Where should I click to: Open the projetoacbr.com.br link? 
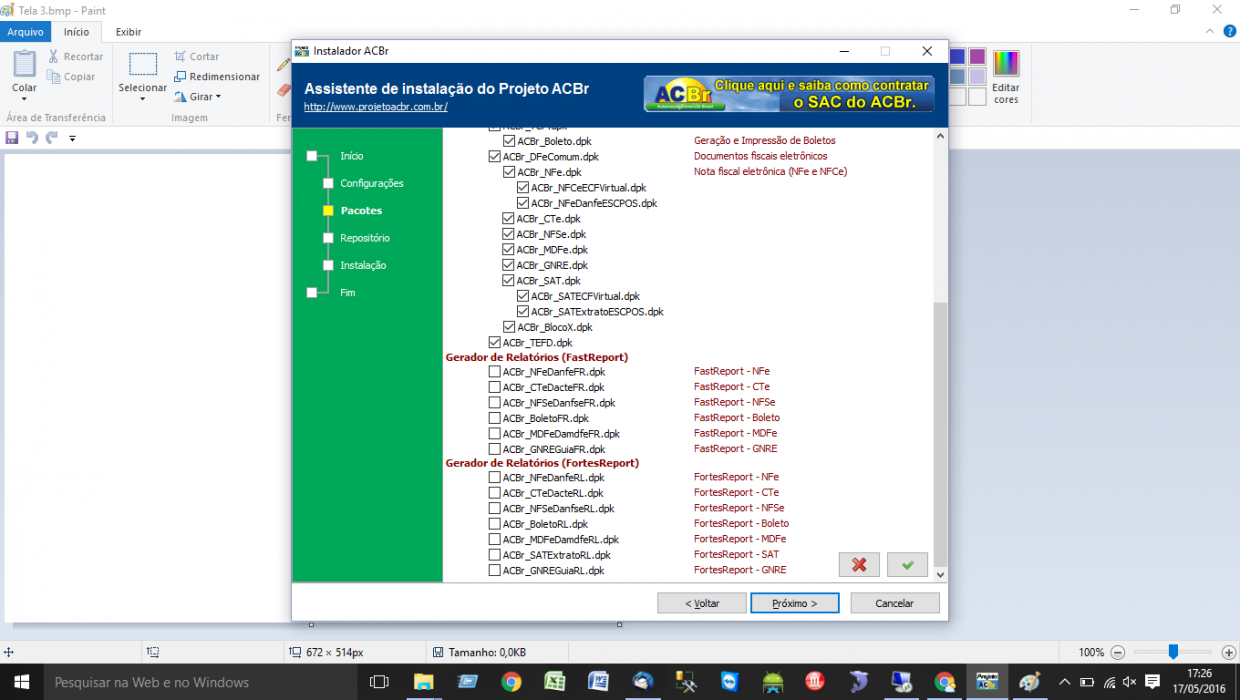[376, 107]
